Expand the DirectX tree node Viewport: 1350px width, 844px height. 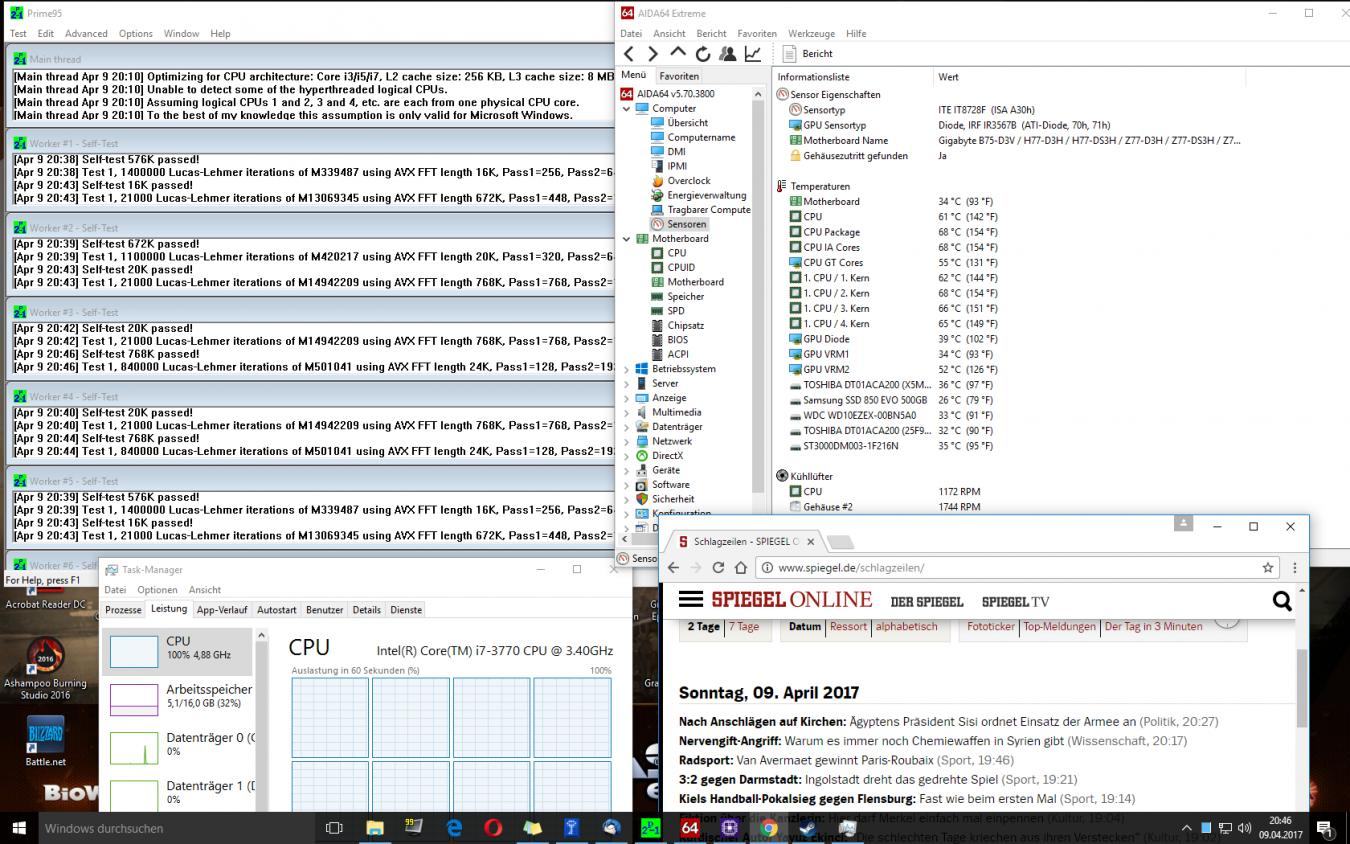pos(627,456)
